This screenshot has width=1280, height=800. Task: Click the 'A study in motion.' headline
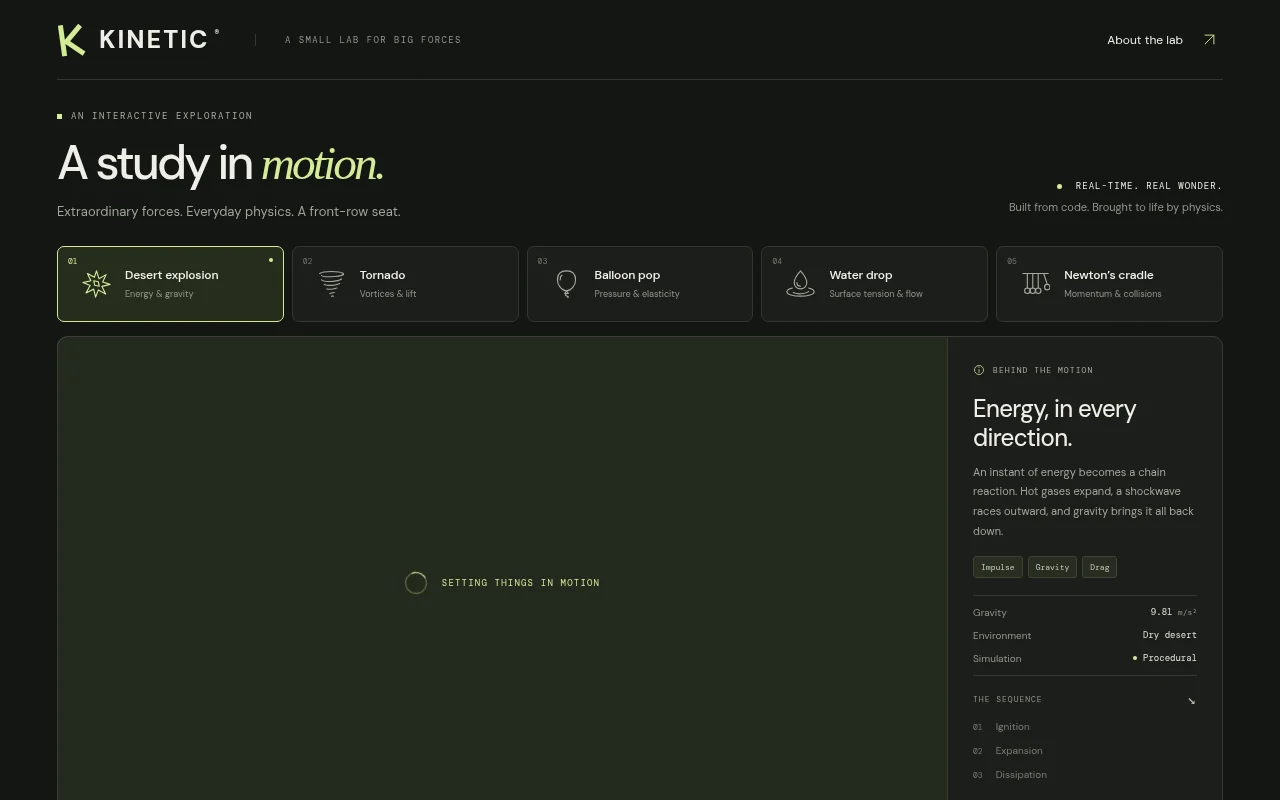coord(220,163)
